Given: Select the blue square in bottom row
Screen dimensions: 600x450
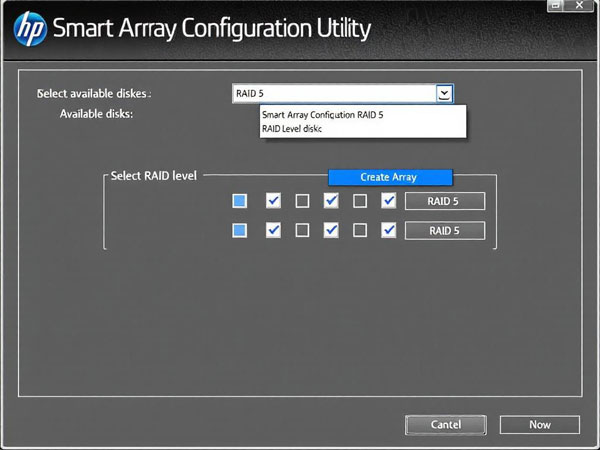Looking at the screenshot, I should (x=240, y=230).
